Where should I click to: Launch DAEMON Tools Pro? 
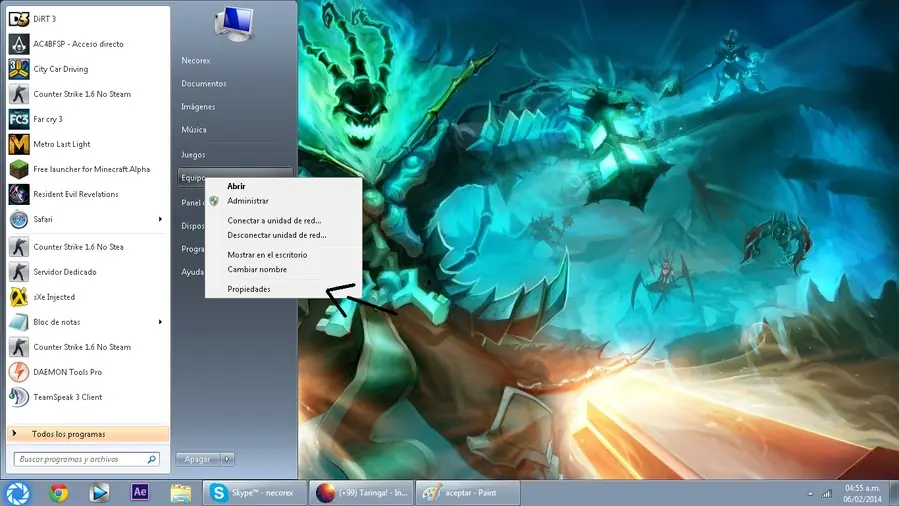coord(88,372)
